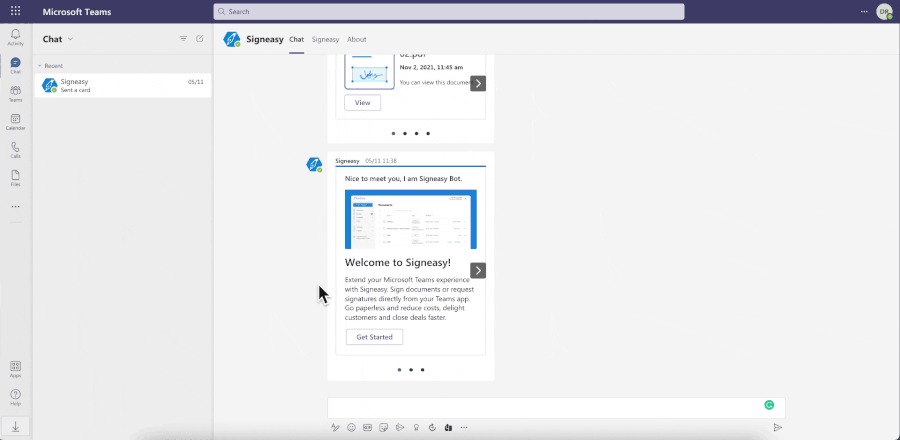The image size is (900, 440).
Task: Open the Format text options
Action: tap(335, 427)
